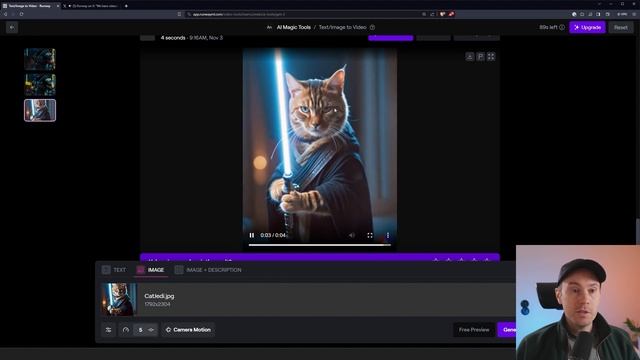This screenshot has height=360, width=640.
Task: Click the red extension icon right of the address bar
Action: 451,14
